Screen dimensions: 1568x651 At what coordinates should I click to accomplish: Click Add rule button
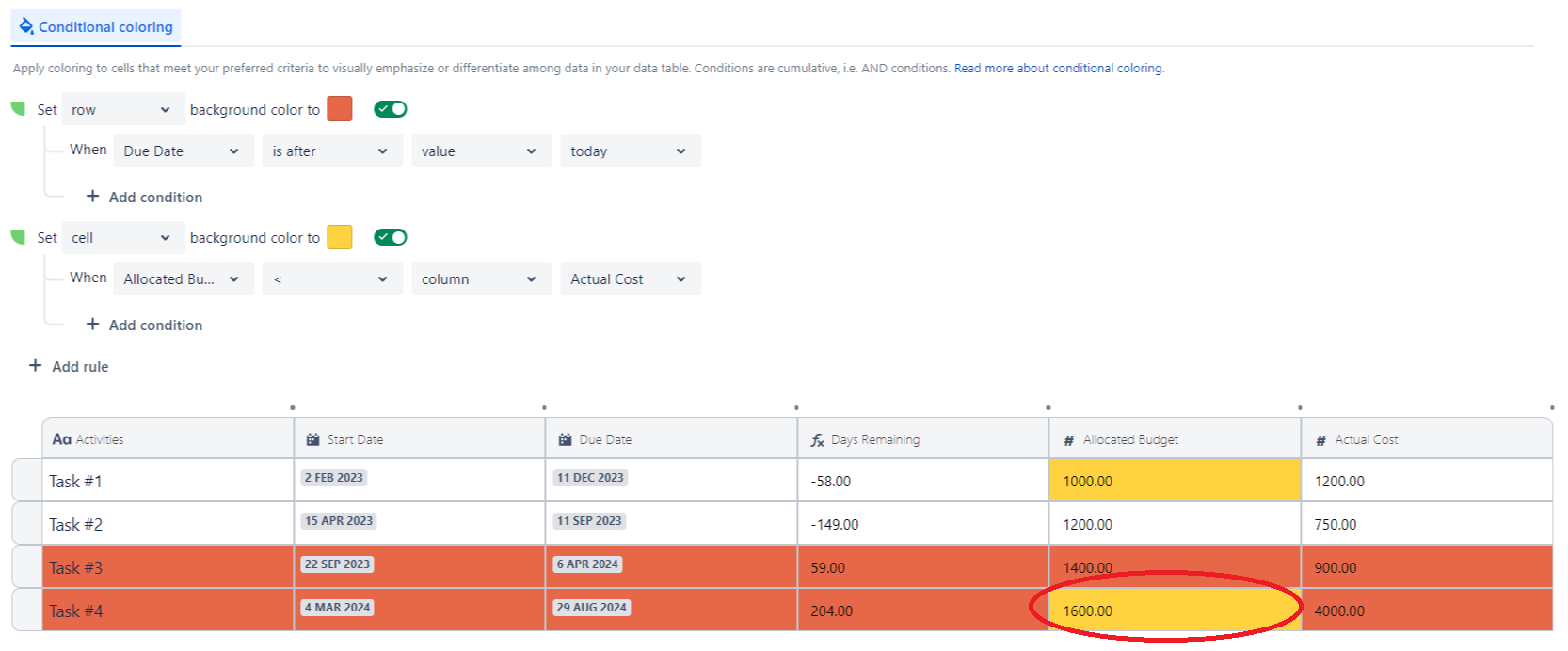click(x=69, y=366)
